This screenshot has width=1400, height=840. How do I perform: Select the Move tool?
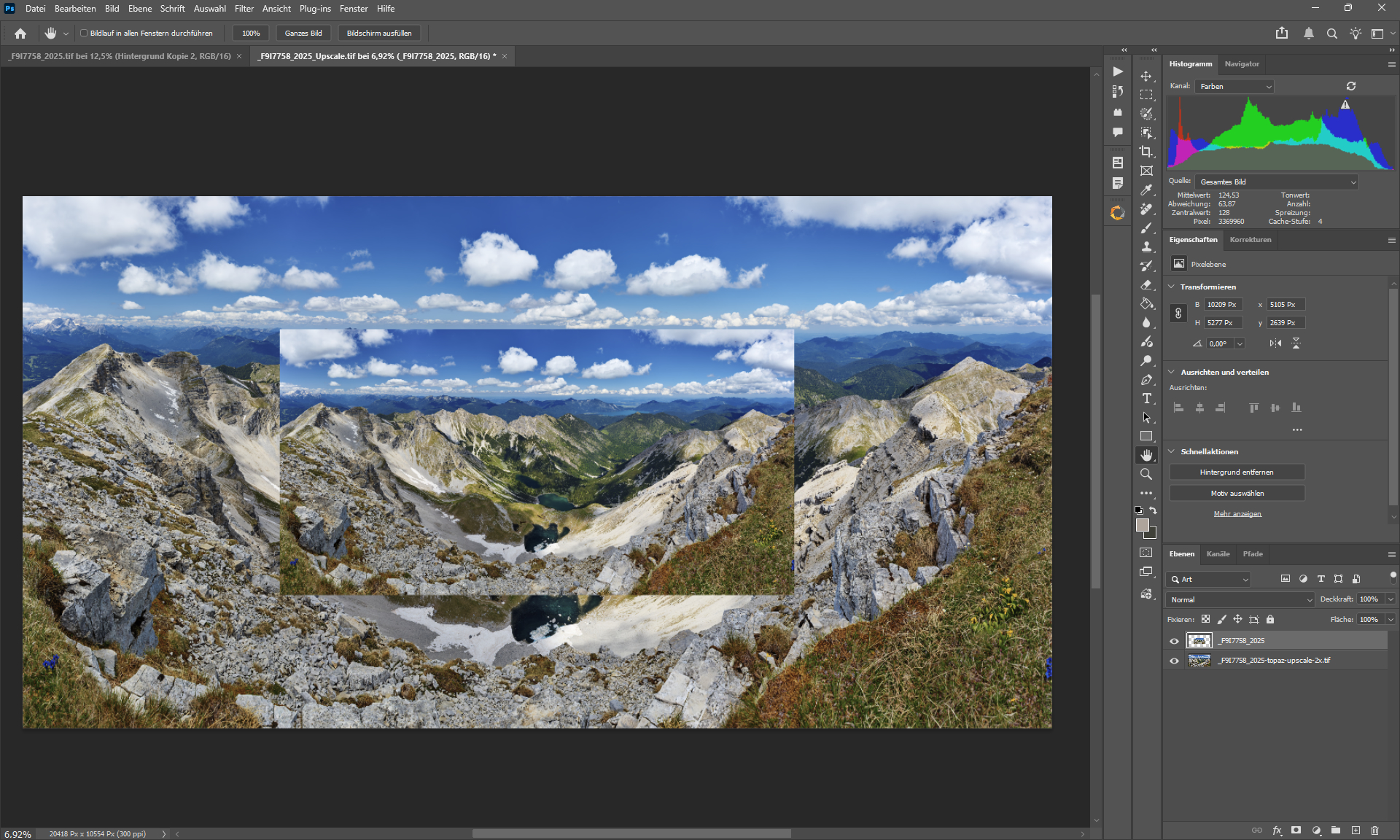[x=1146, y=76]
